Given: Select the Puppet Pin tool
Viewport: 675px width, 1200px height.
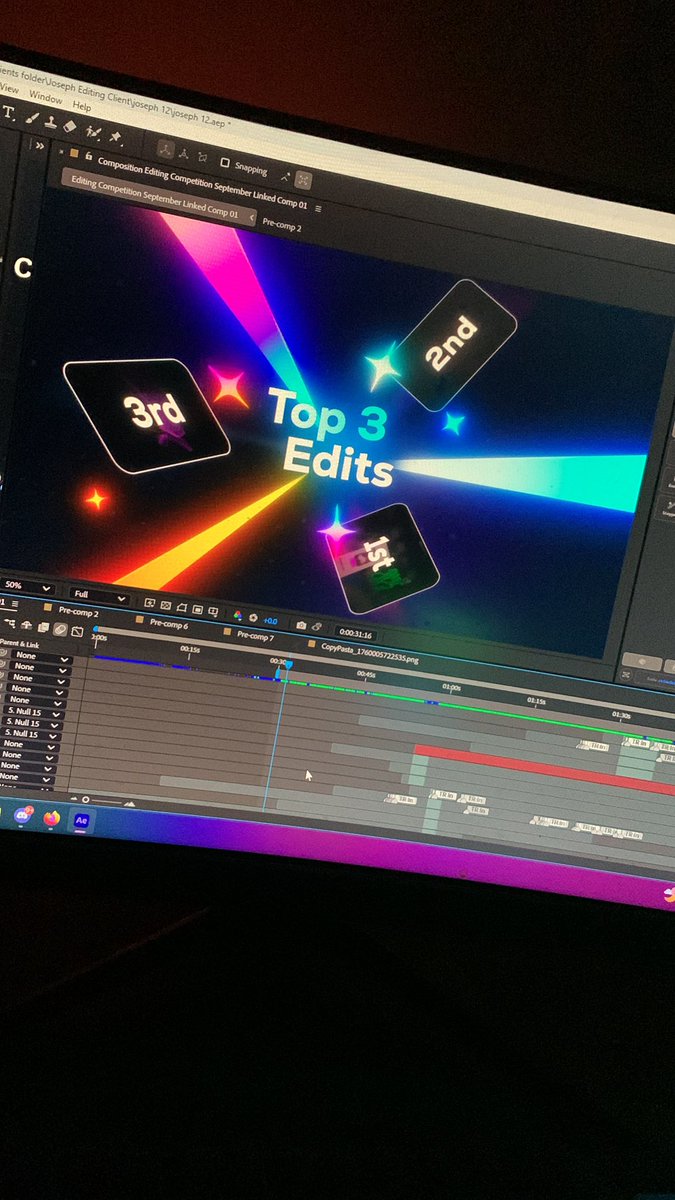Looking at the screenshot, I should (x=116, y=137).
